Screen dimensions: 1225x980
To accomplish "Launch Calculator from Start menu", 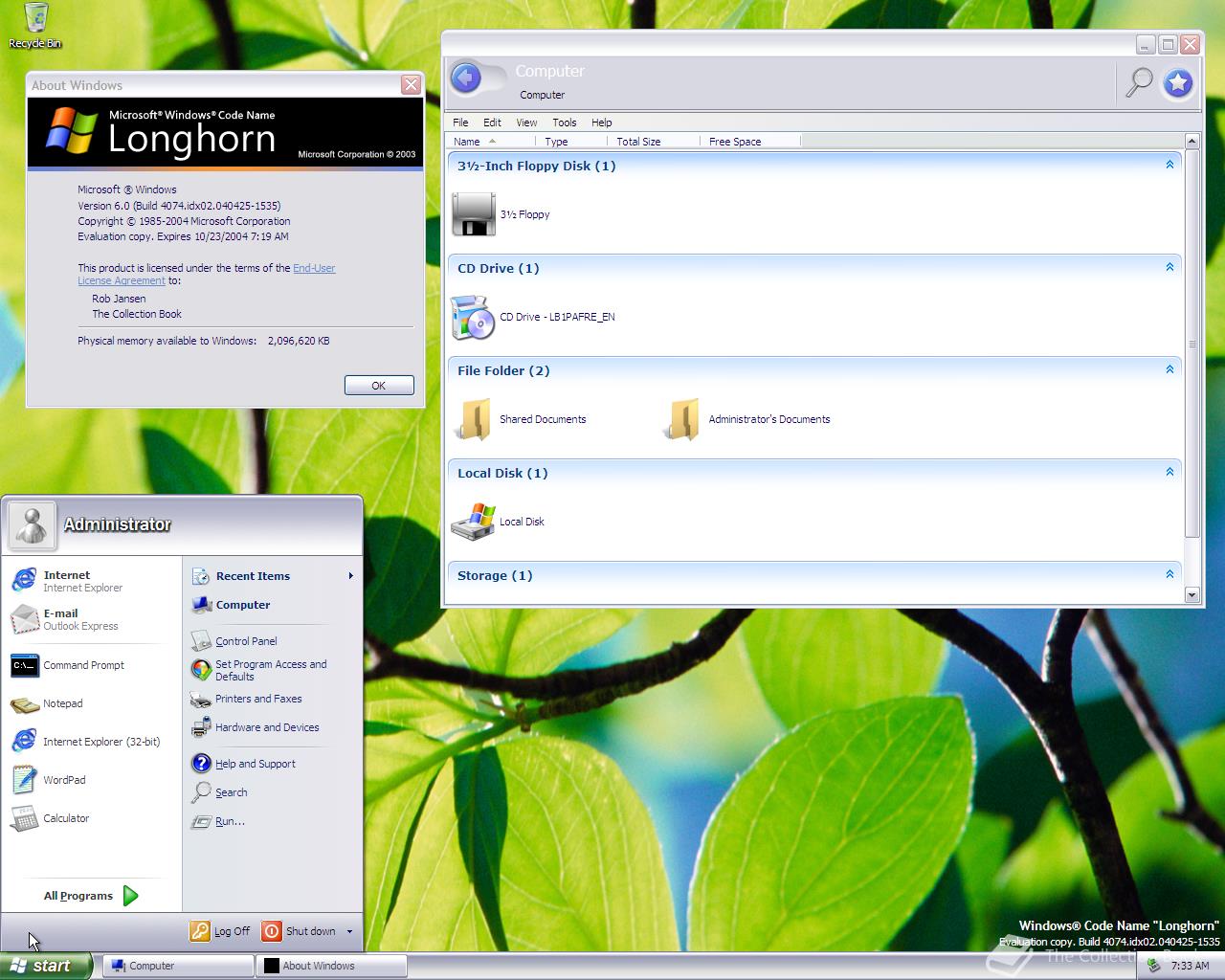I will (x=92, y=818).
